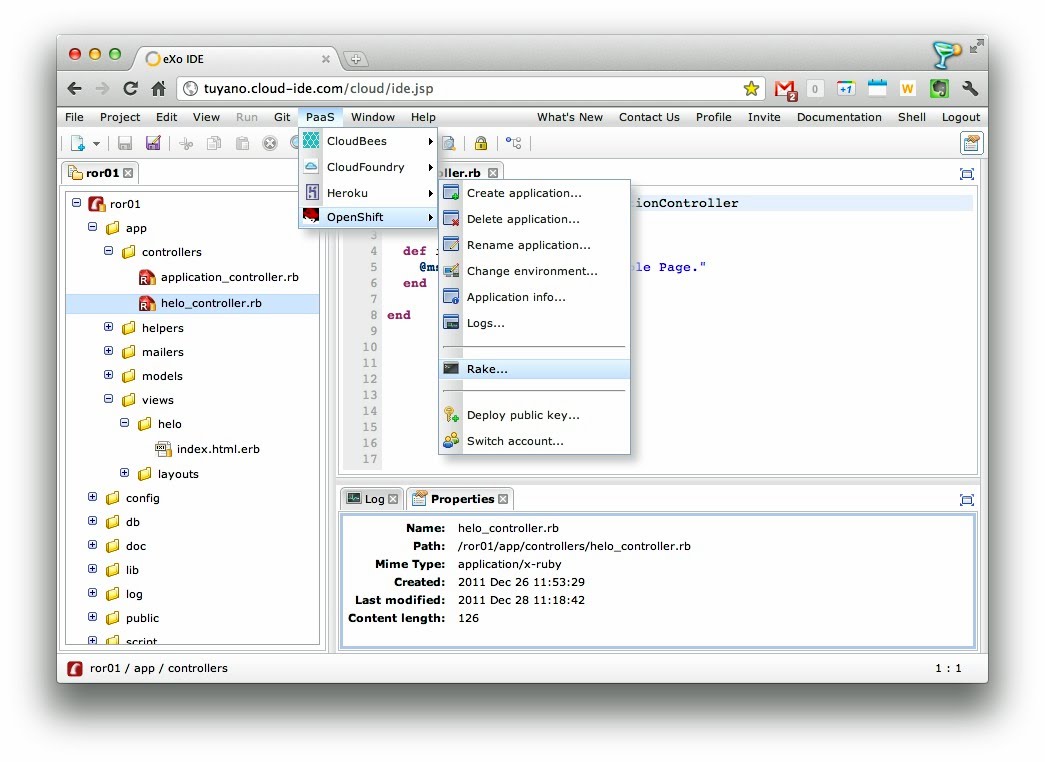Collapse the app folder

[93, 227]
